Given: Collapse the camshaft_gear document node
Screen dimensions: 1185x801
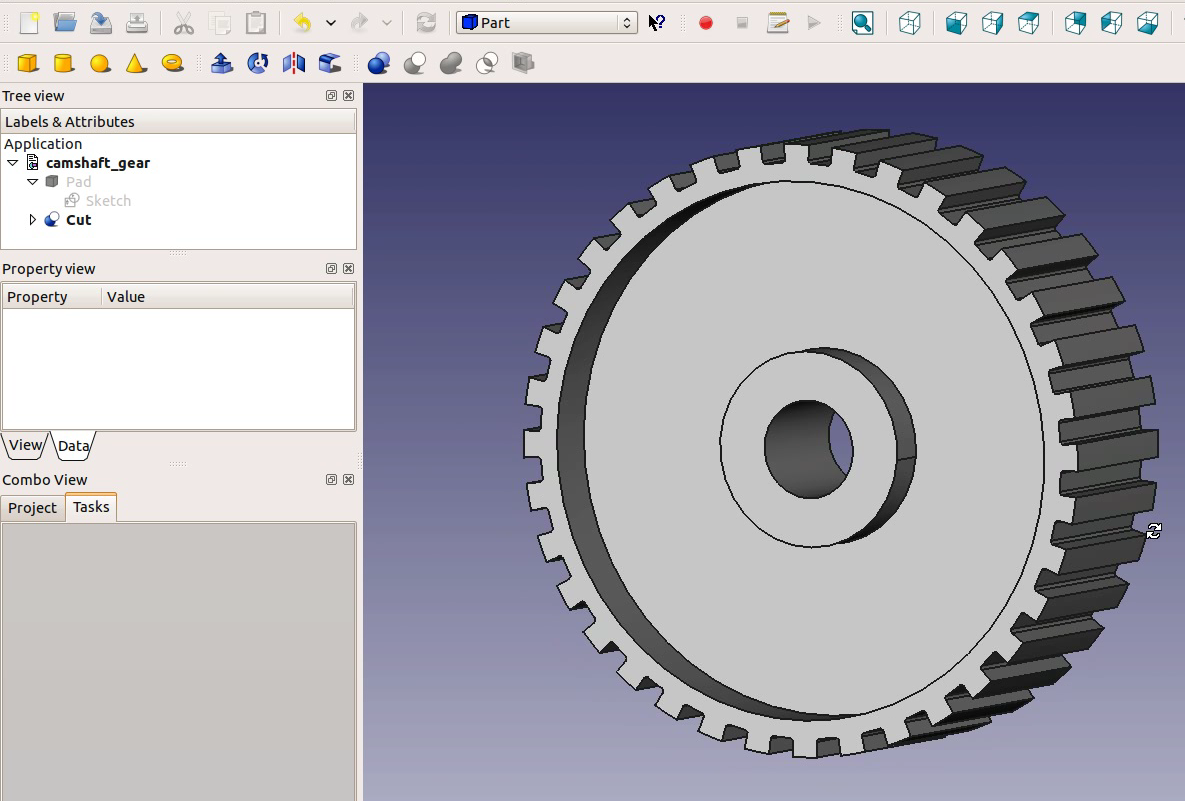Looking at the screenshot, I should (13, 162).
